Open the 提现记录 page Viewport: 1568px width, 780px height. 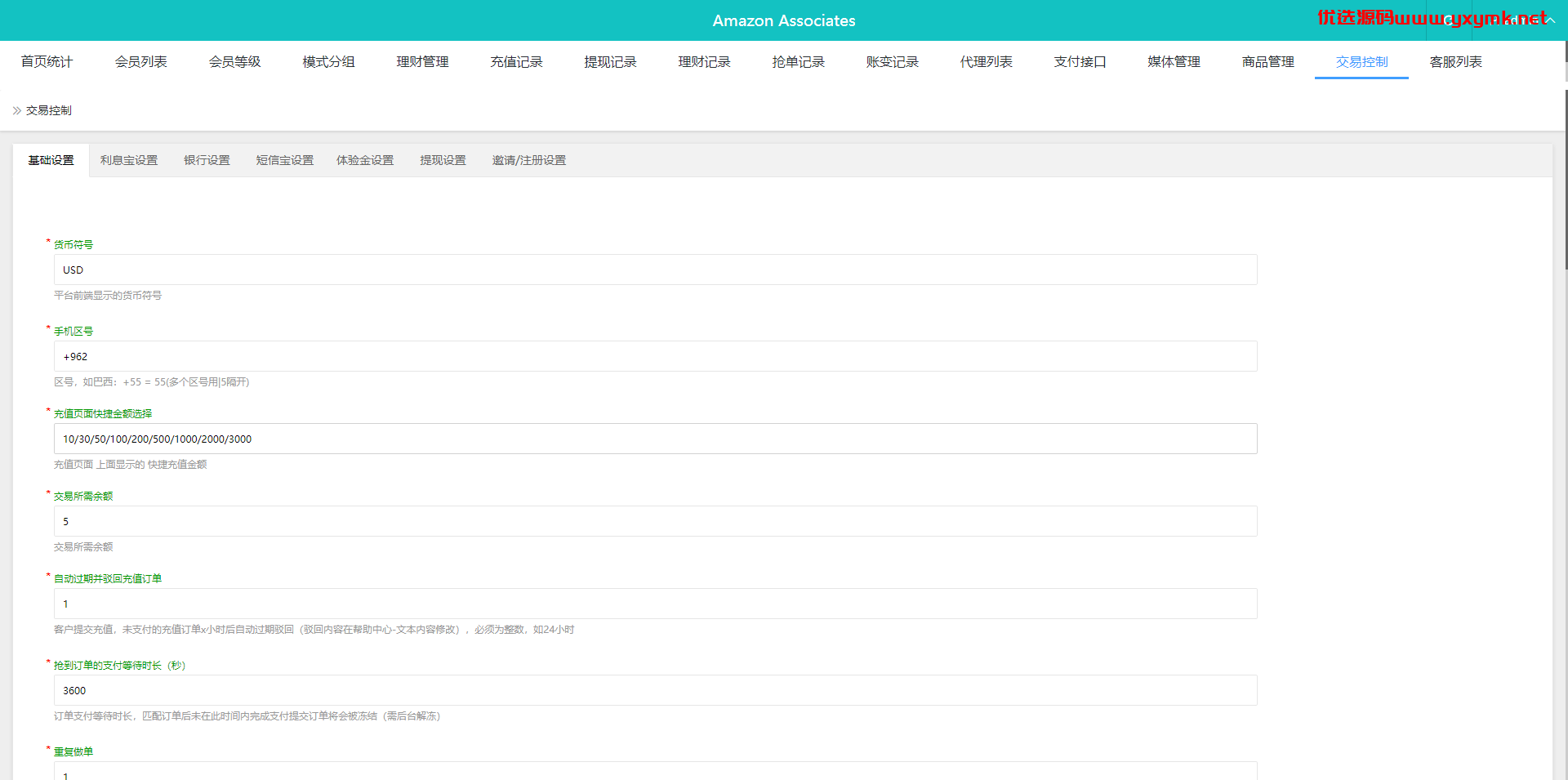(x=610, y=62)
